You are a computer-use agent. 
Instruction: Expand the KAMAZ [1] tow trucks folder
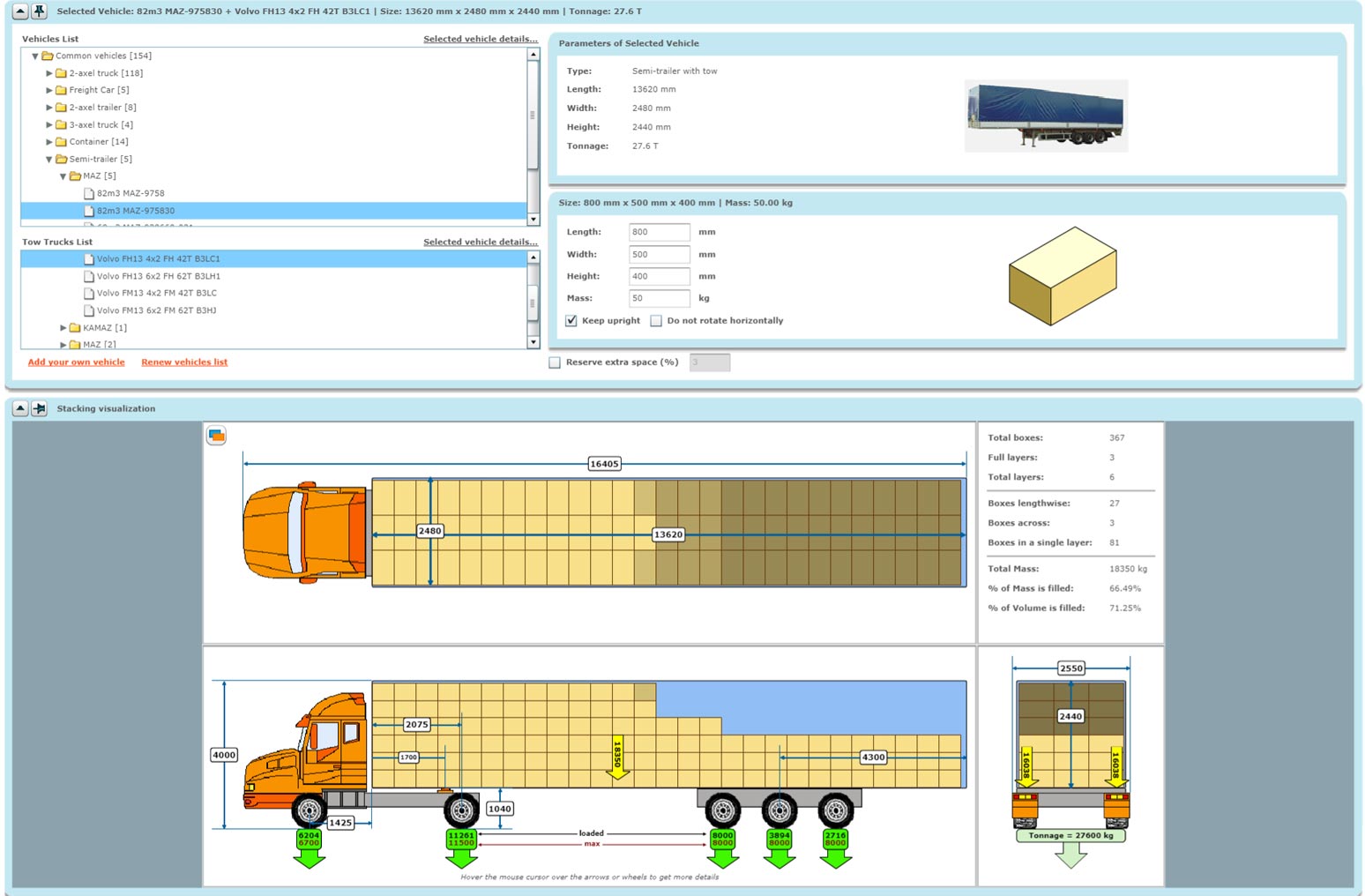63,328
